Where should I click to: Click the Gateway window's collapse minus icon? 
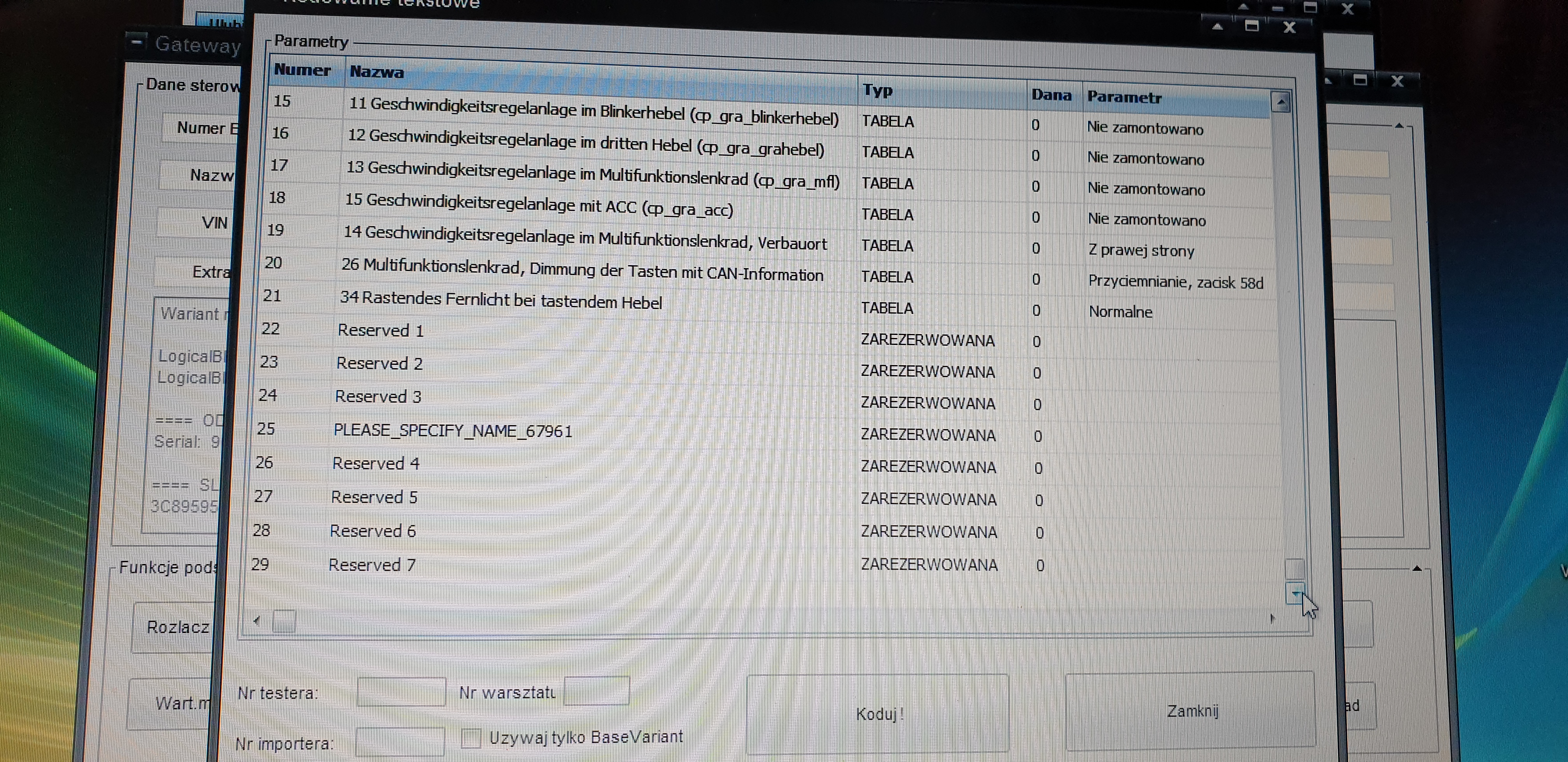click(x=137, y=42)
